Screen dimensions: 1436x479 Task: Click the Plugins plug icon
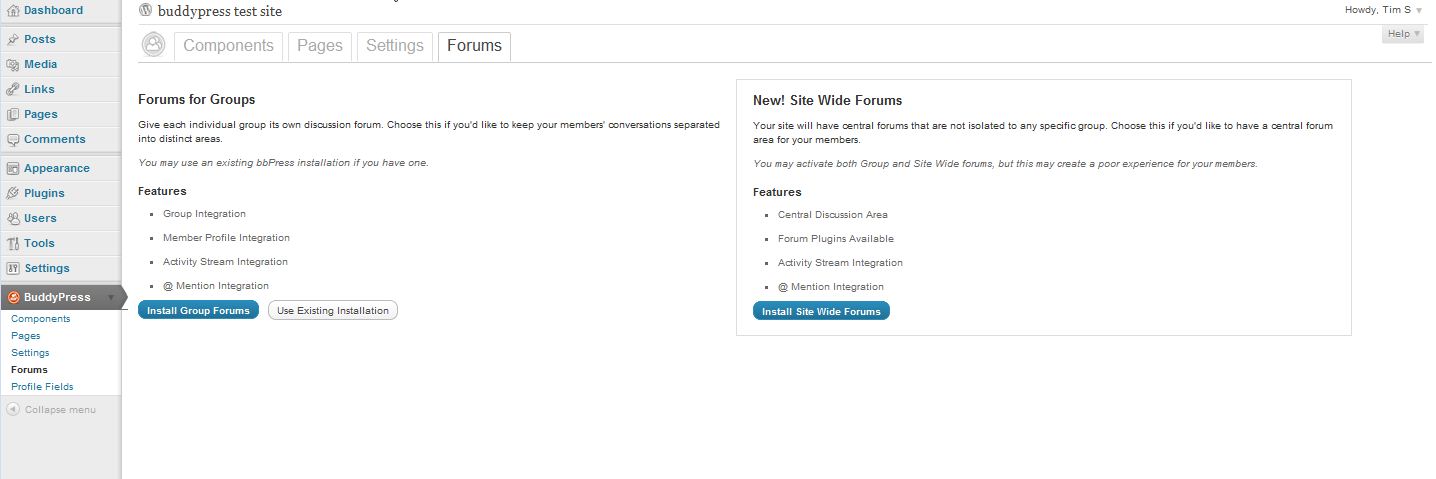click(12, 193)
